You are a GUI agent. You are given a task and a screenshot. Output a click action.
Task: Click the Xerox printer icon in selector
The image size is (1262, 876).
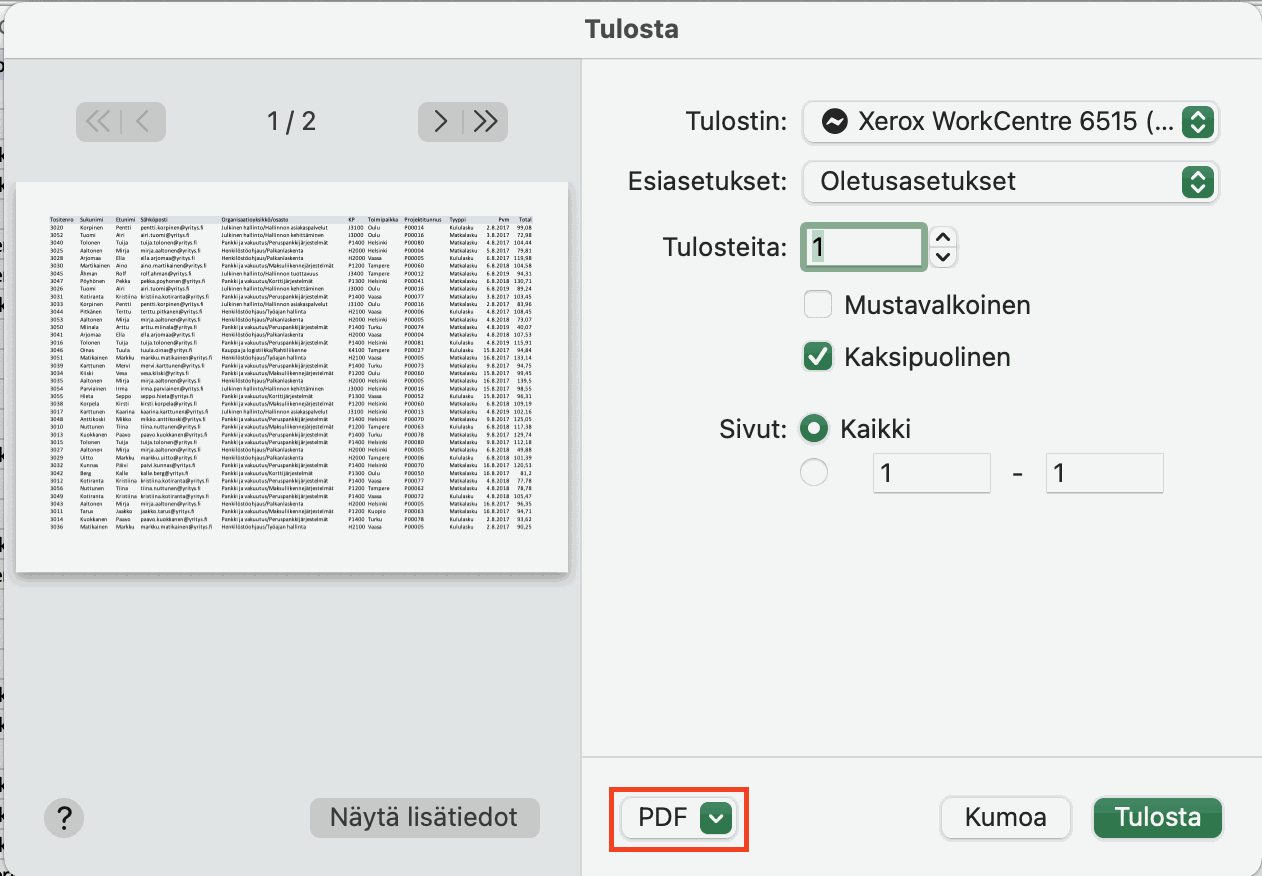[834, 122]
